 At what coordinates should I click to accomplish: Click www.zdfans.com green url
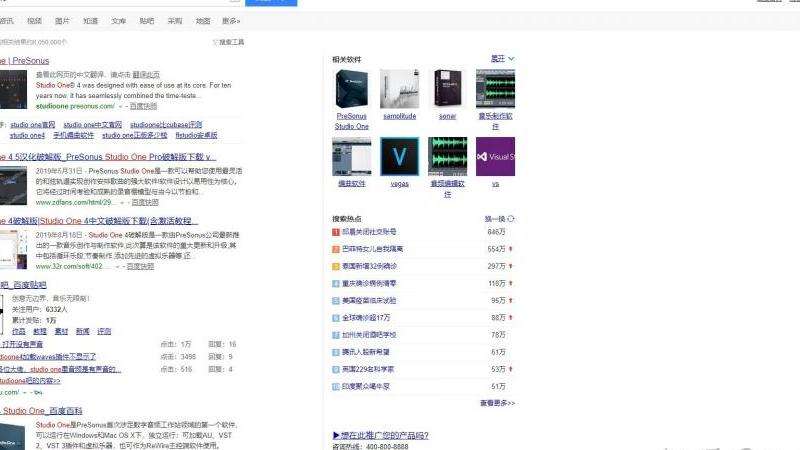pyautogui.click(x=76, y=203)
